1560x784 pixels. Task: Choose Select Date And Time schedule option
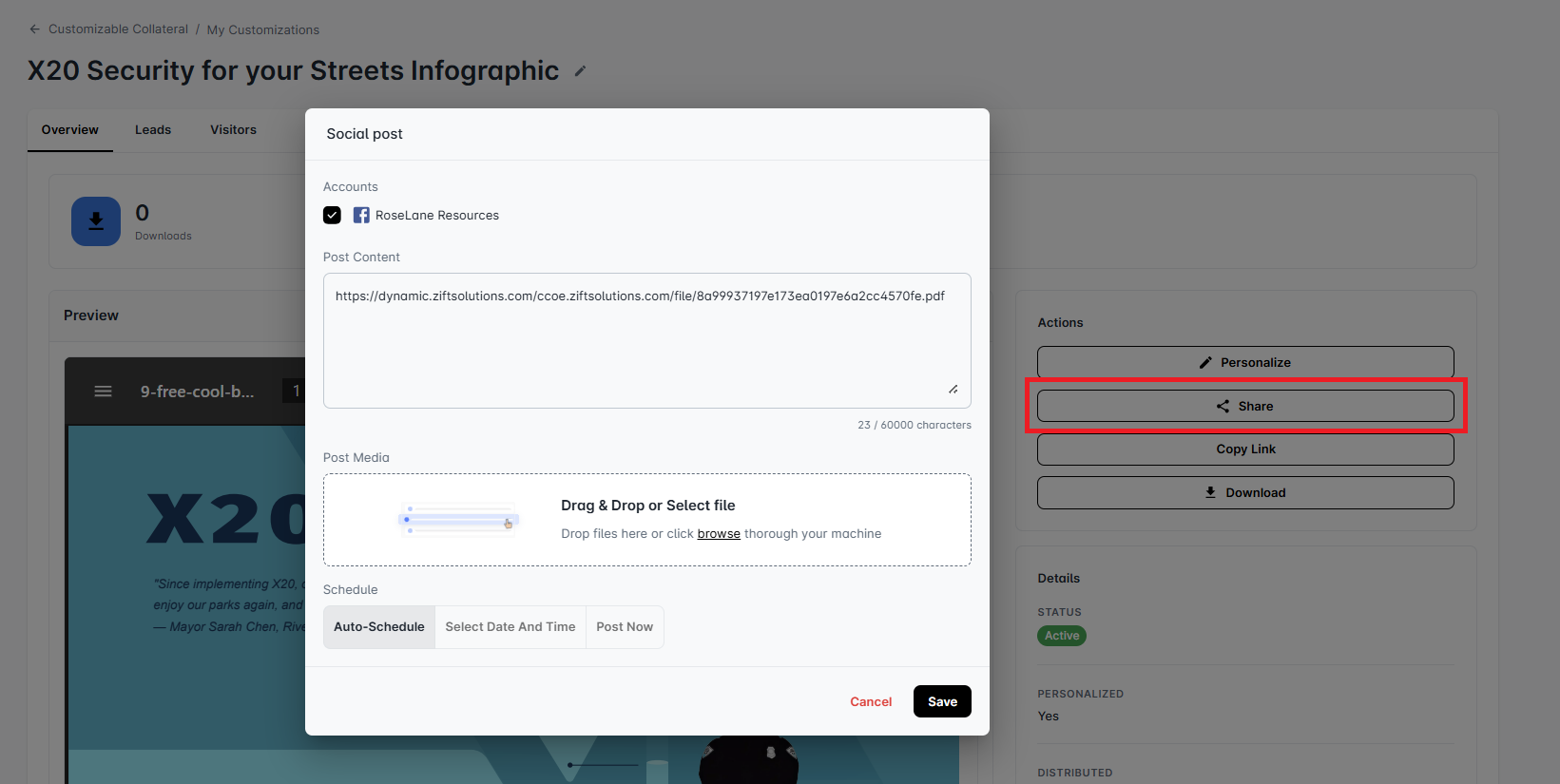point(510,627)
